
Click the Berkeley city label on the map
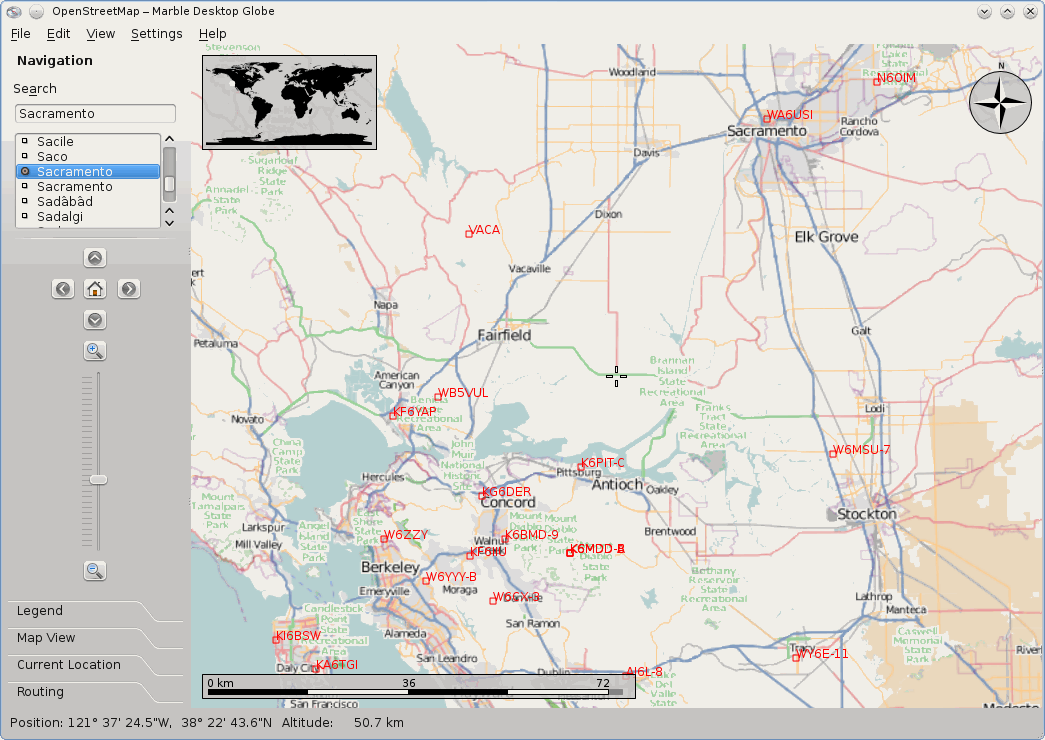click(x=391, y=567)
